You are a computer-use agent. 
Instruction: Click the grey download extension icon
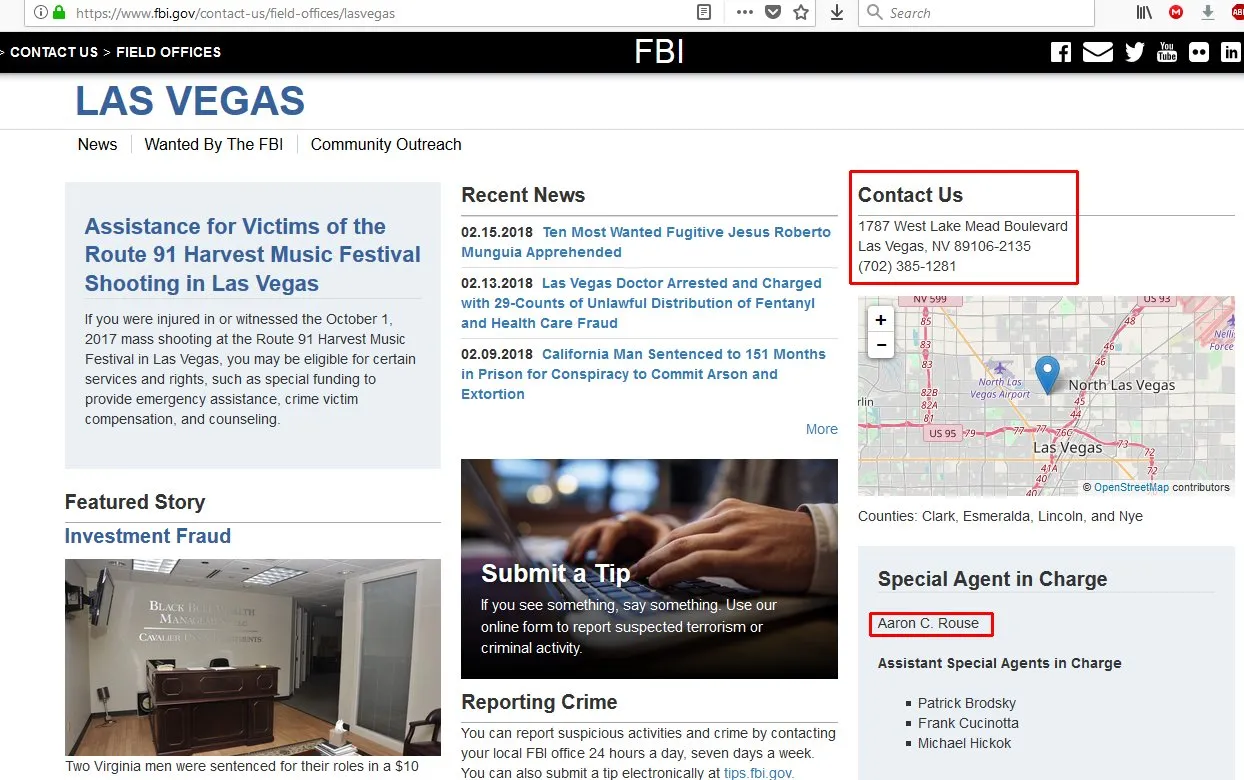pyautogui.click(x=1208, y=12)
